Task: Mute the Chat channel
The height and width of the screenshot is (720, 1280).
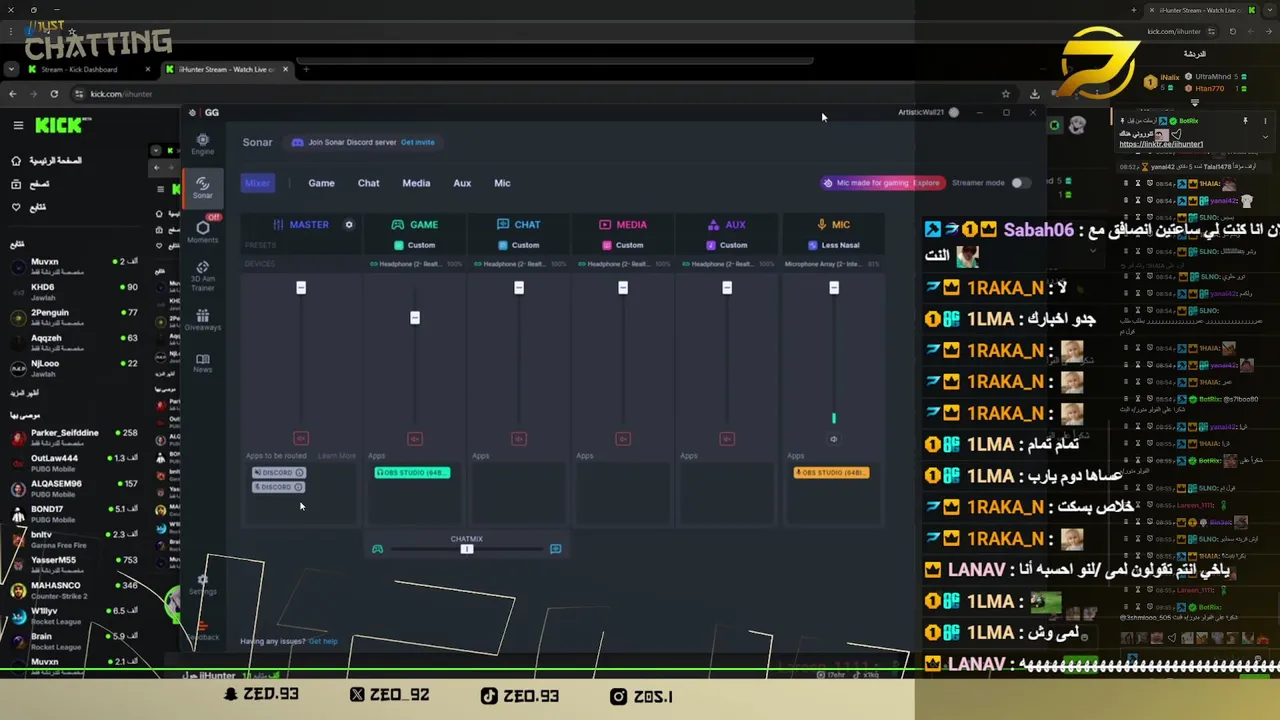Action: coord(519,438)
